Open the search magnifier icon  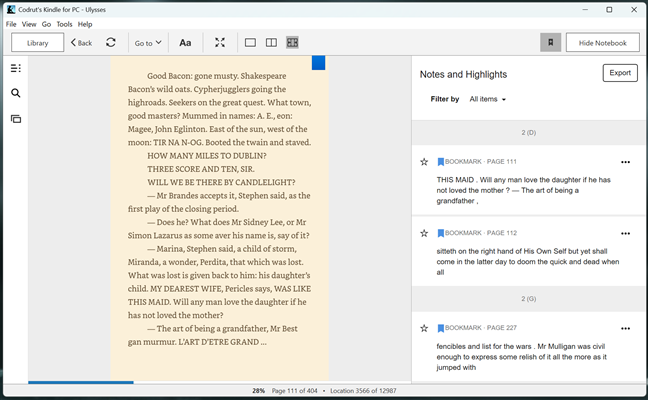pyautogui.click(x=15, y=93)
